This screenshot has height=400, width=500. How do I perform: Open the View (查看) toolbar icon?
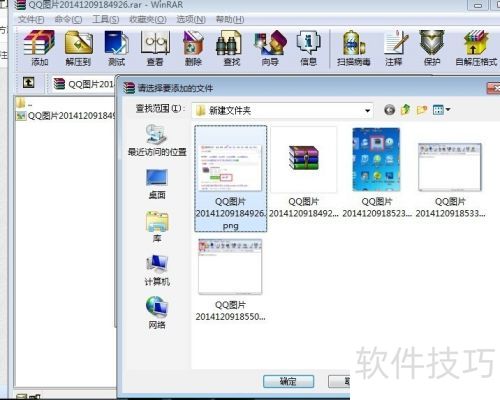coord(155,48)
